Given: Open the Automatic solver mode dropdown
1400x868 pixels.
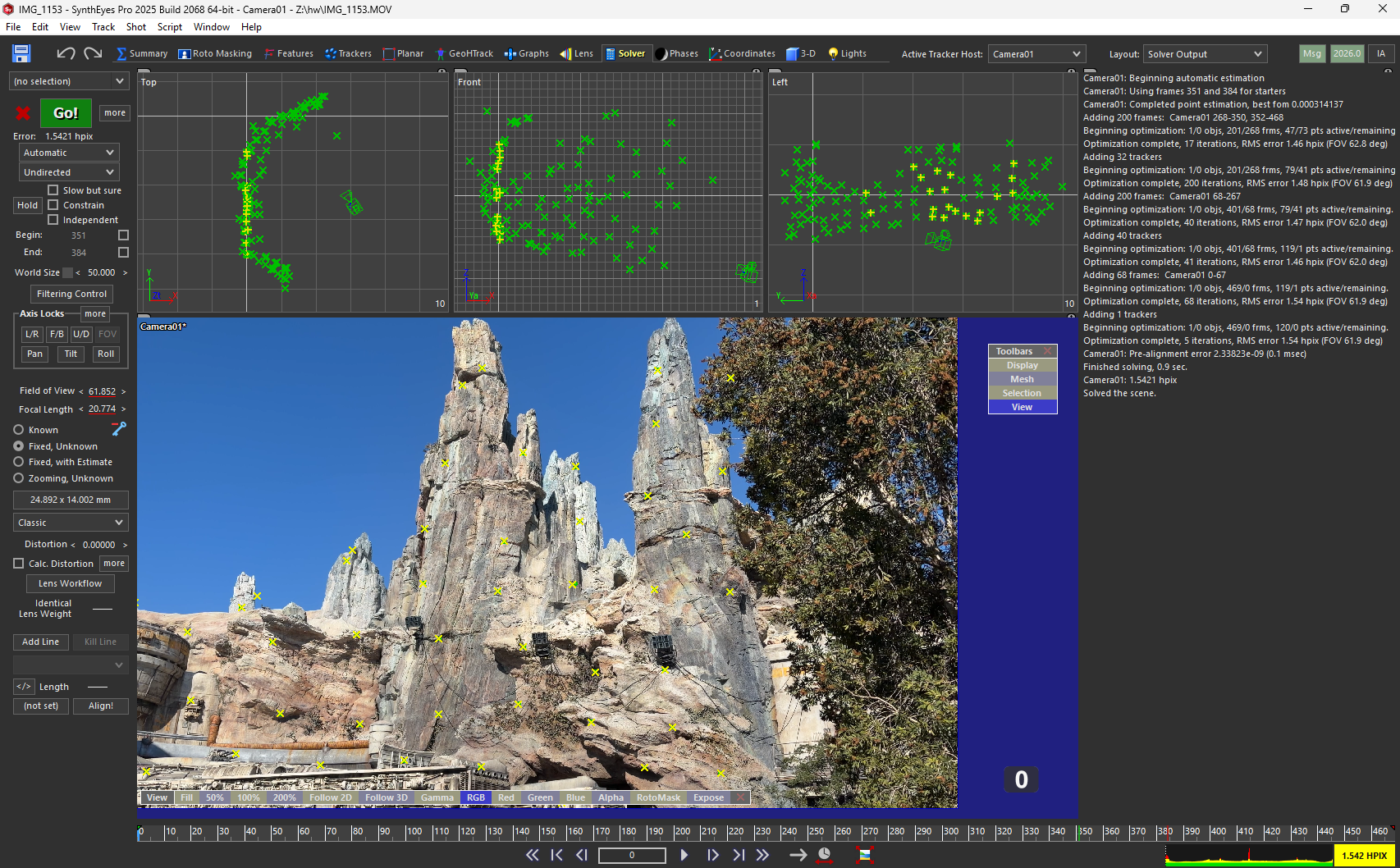Looking at the screenshot, I should tap(69, 153).
